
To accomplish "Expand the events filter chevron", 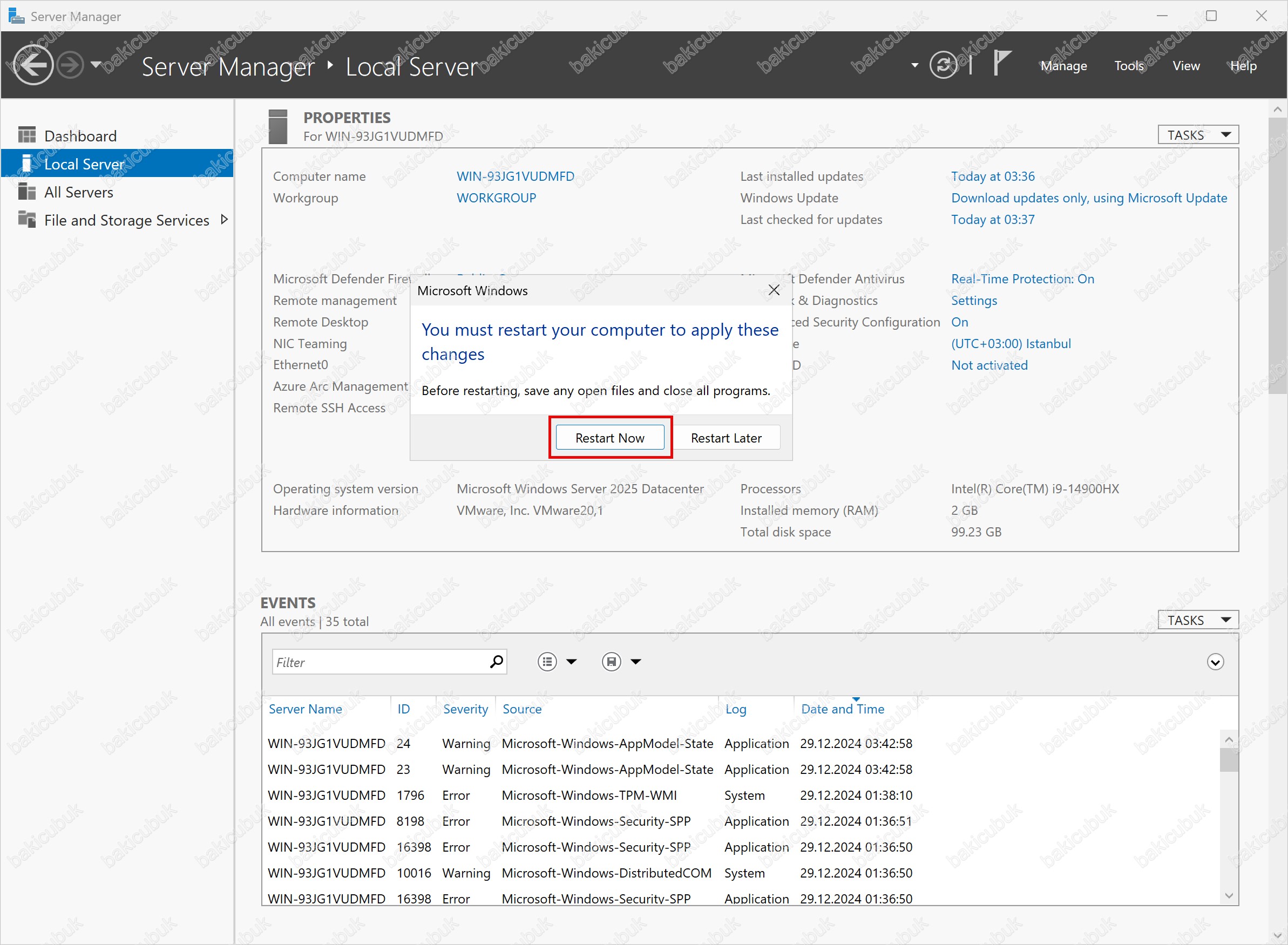I will pos(1215,662).
